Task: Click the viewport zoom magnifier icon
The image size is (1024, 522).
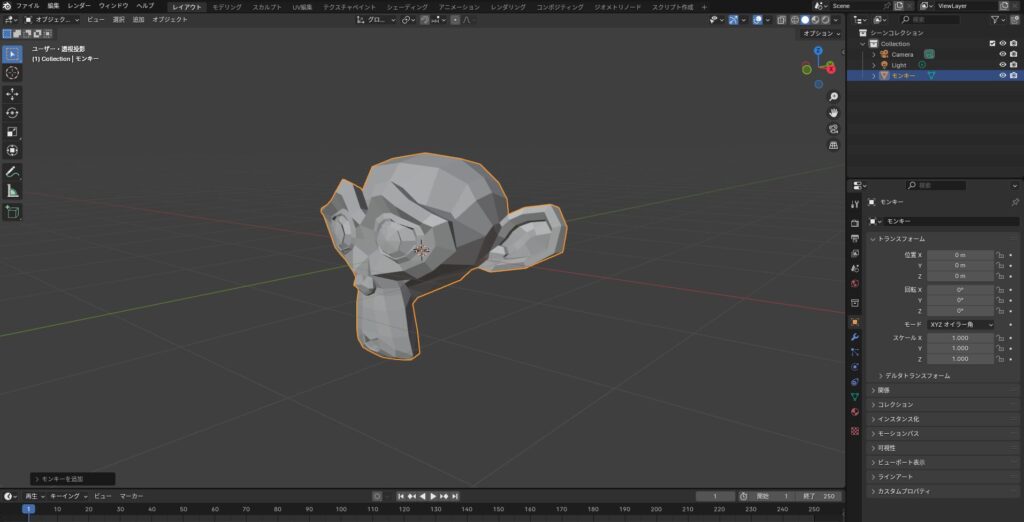Action: pos(833,97)
